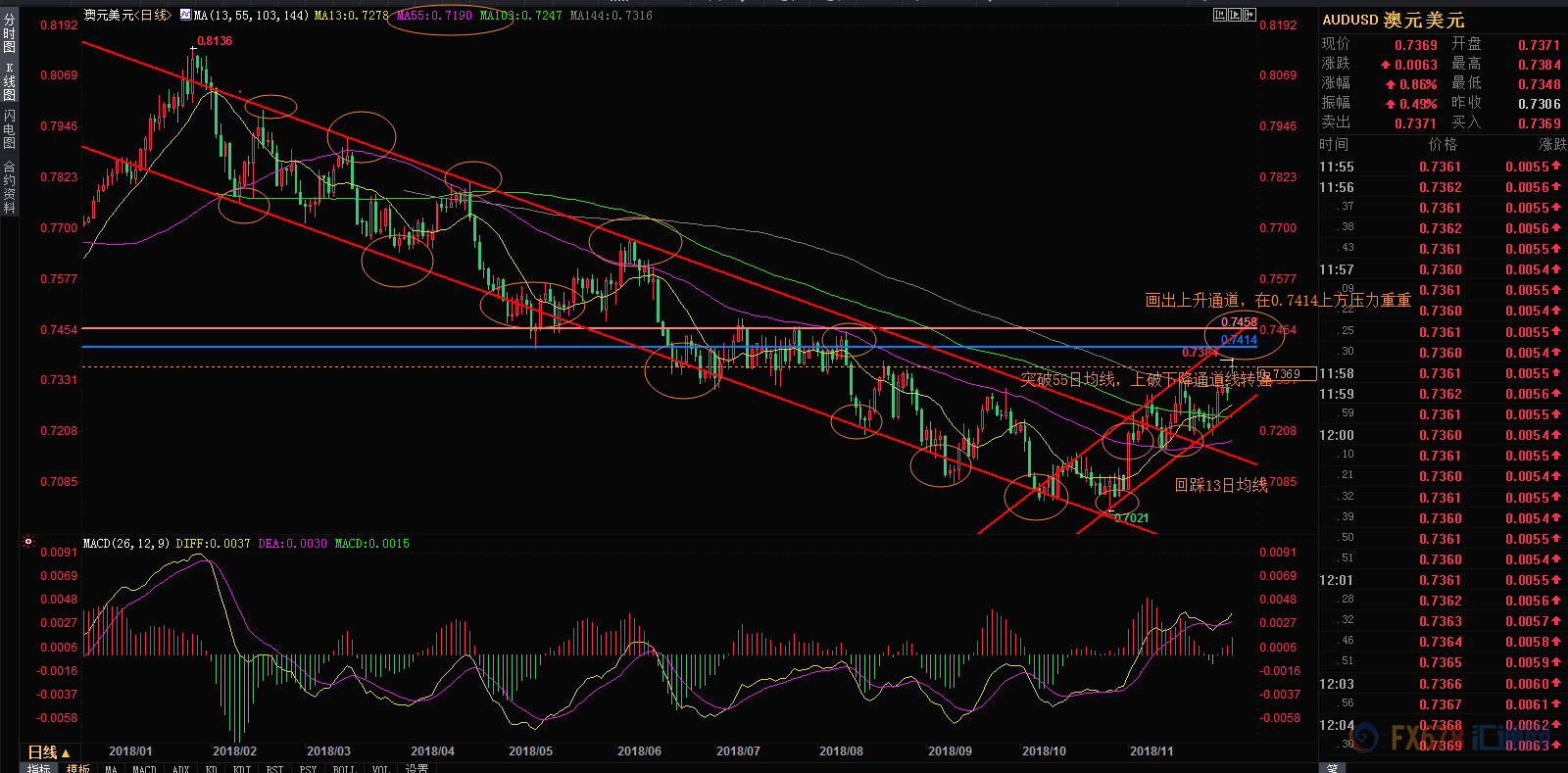Click the 最高 0.7384 value
Image resolution: width=1568 pixels, height=773 pixels.
coord(1539,65)
